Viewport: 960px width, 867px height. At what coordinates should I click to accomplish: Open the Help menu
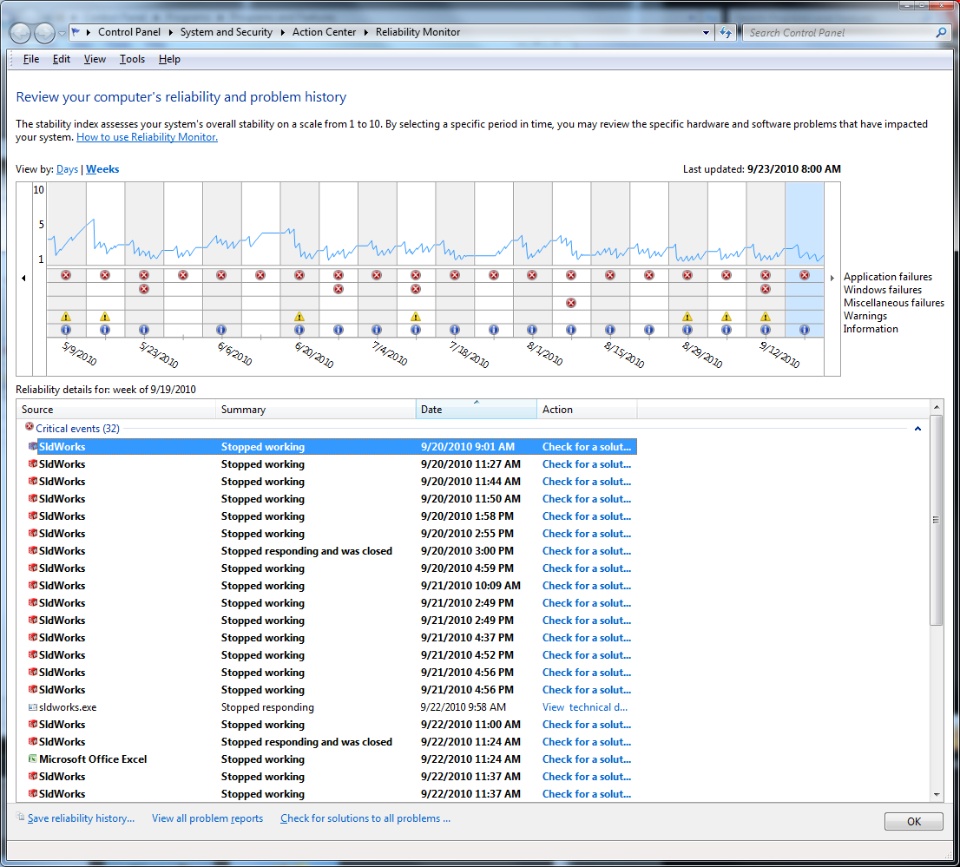170,59
